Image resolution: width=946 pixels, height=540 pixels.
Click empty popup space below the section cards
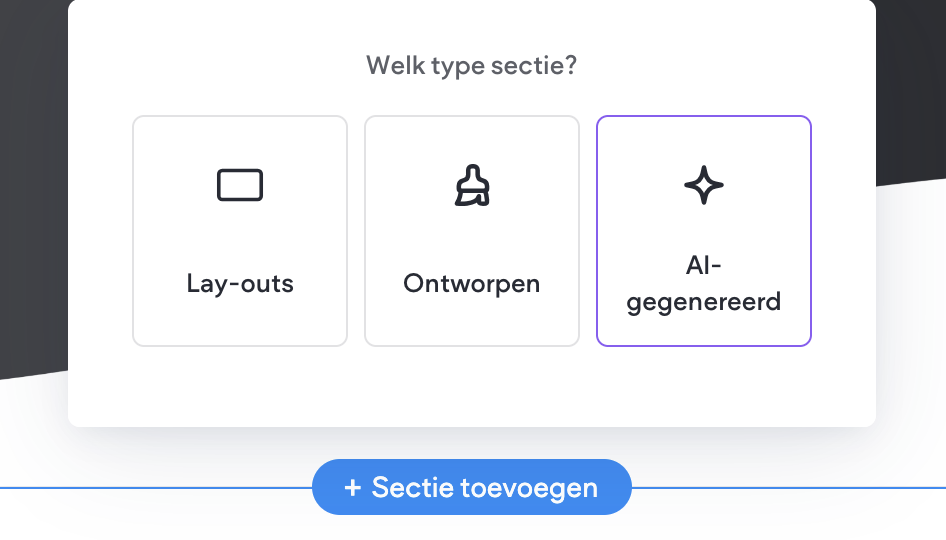pos(472,388)
